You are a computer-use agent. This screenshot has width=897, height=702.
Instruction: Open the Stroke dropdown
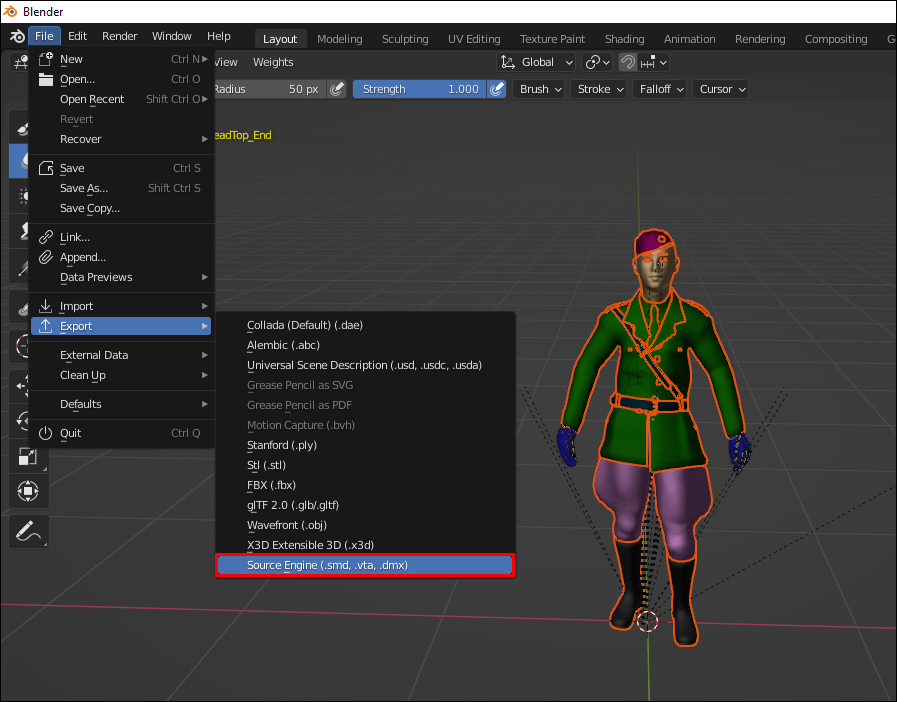pyautogui.click(x=599, y=89)
